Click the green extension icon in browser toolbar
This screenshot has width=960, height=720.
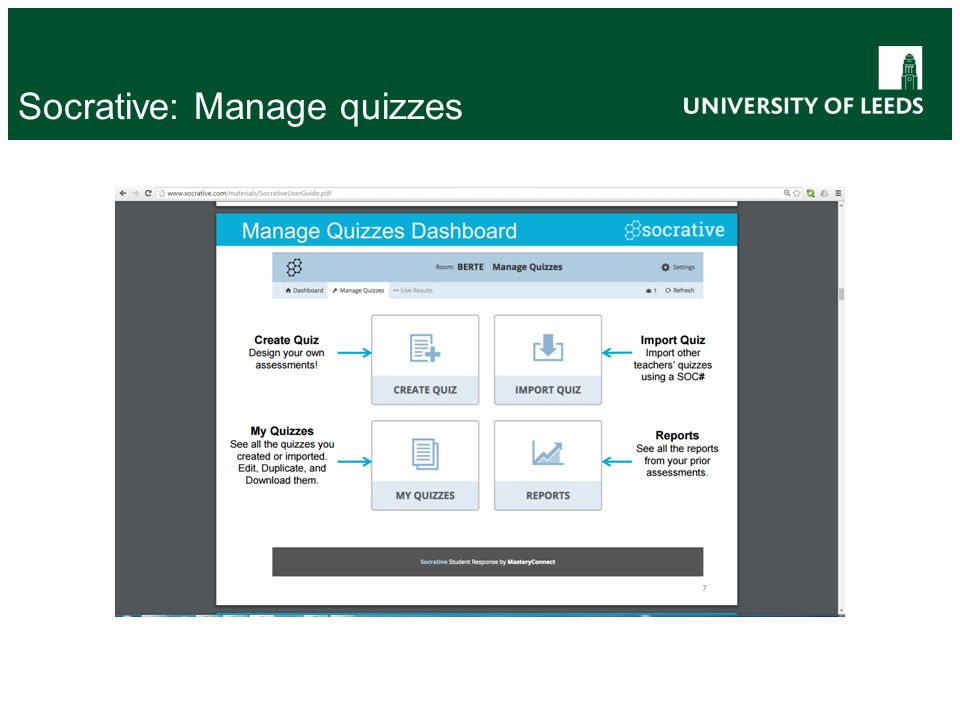tap(811, 193)
